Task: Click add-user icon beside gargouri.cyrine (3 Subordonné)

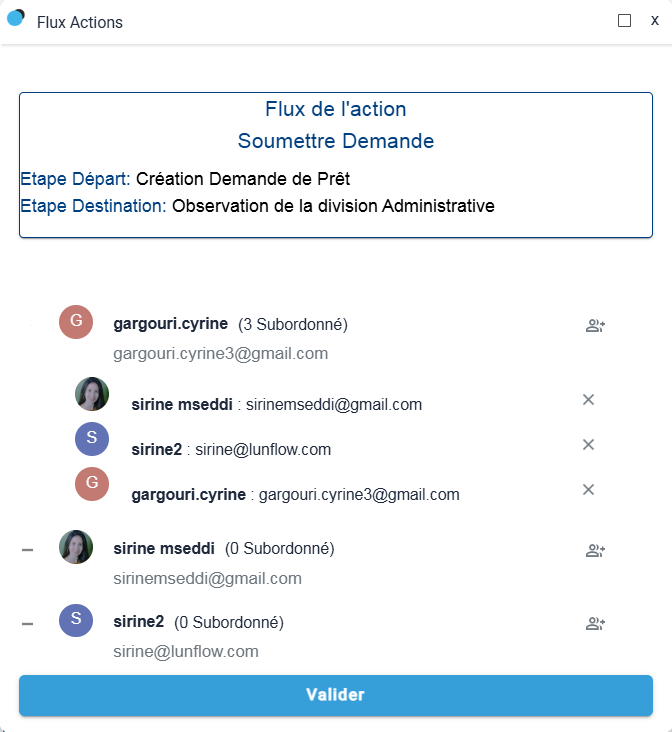Action: coord(595,325)
